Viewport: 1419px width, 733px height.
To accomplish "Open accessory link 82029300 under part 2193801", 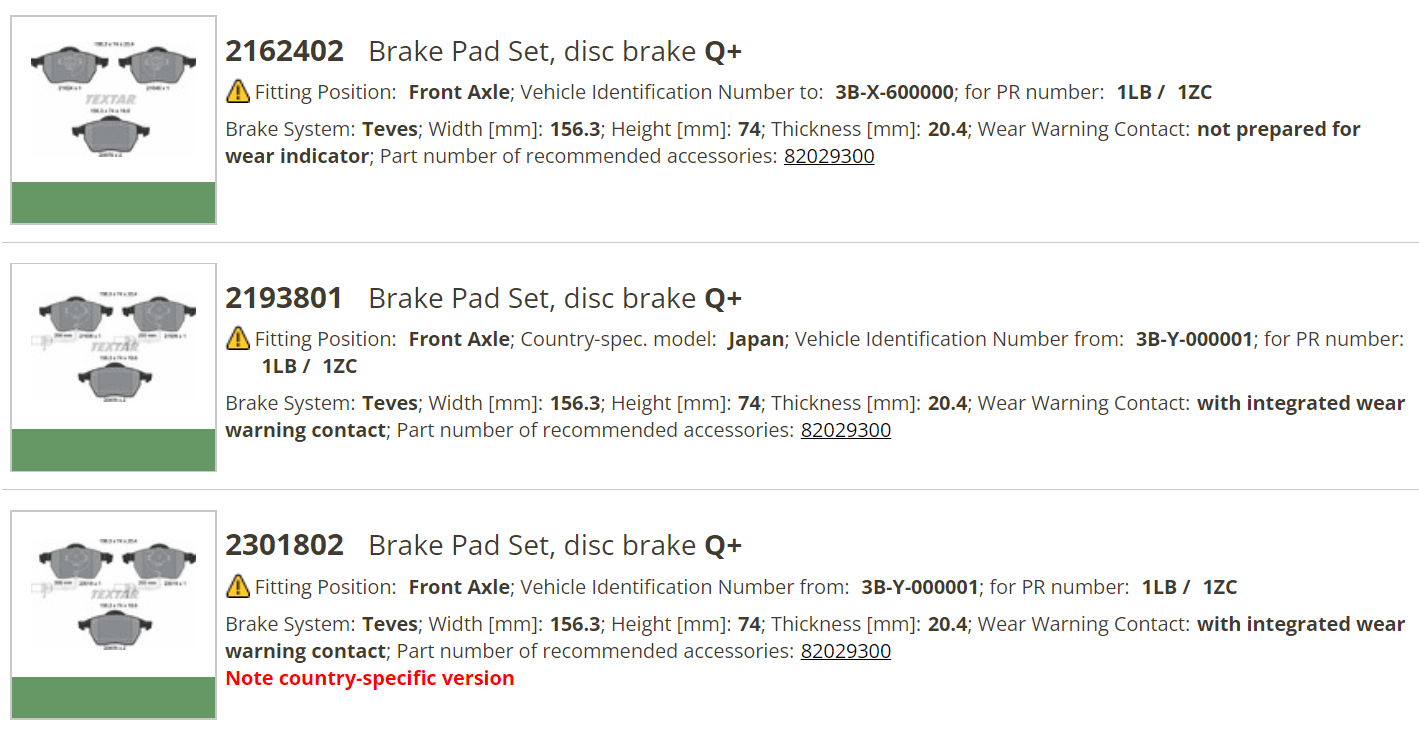I will click(846, 430).
